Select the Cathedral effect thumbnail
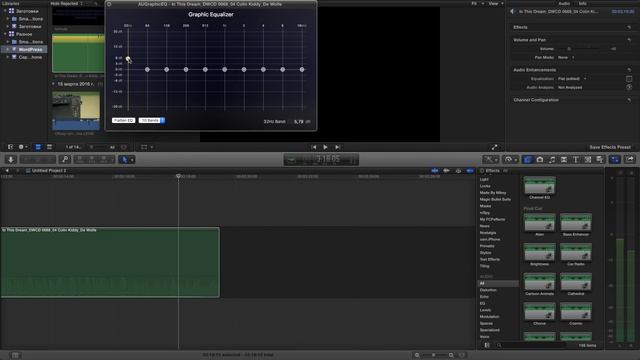This screenshot has height=360, width=640. pyautogui.click(x=576, y=282)
